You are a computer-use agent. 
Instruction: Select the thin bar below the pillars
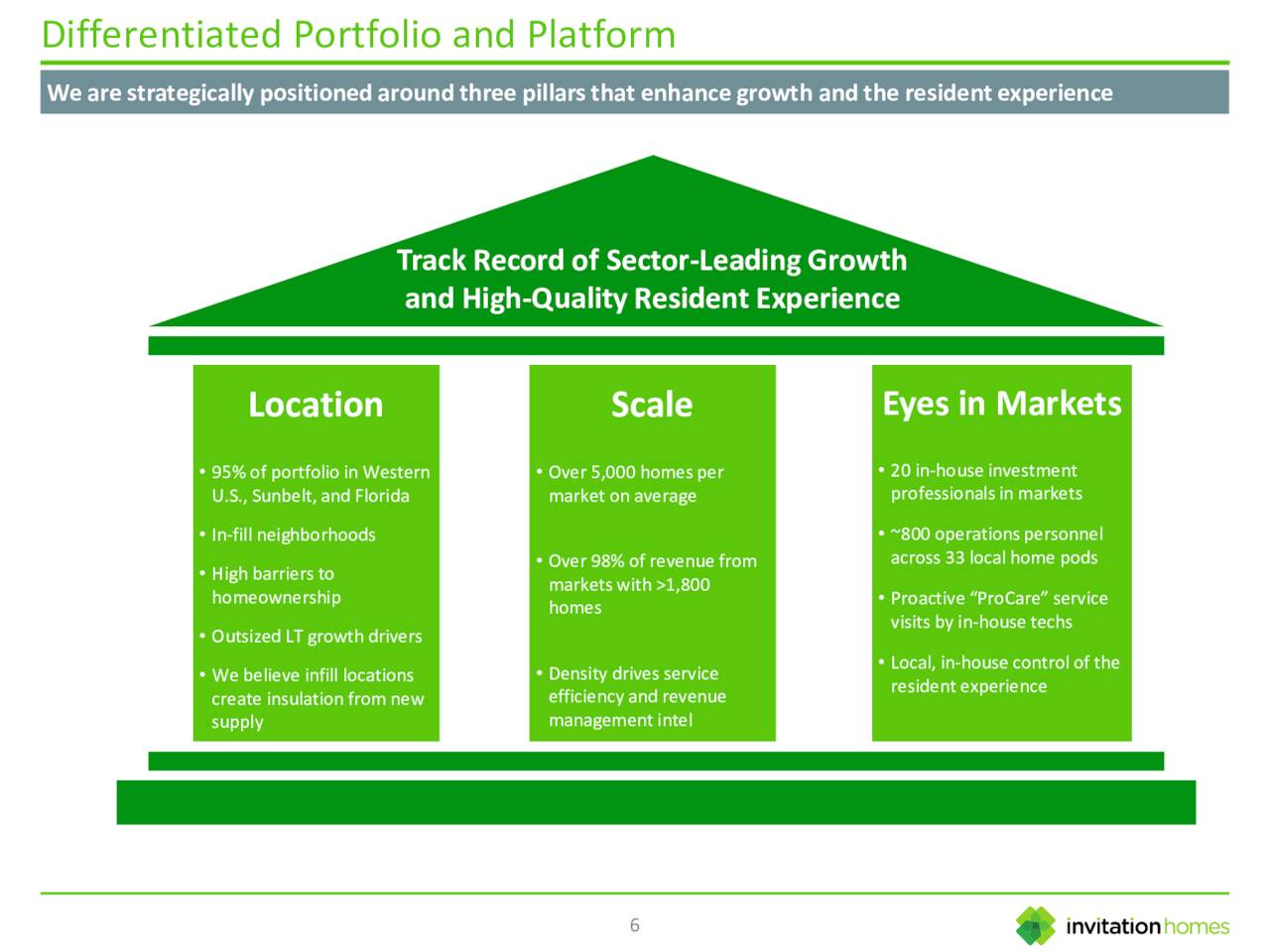pos(655,760)
